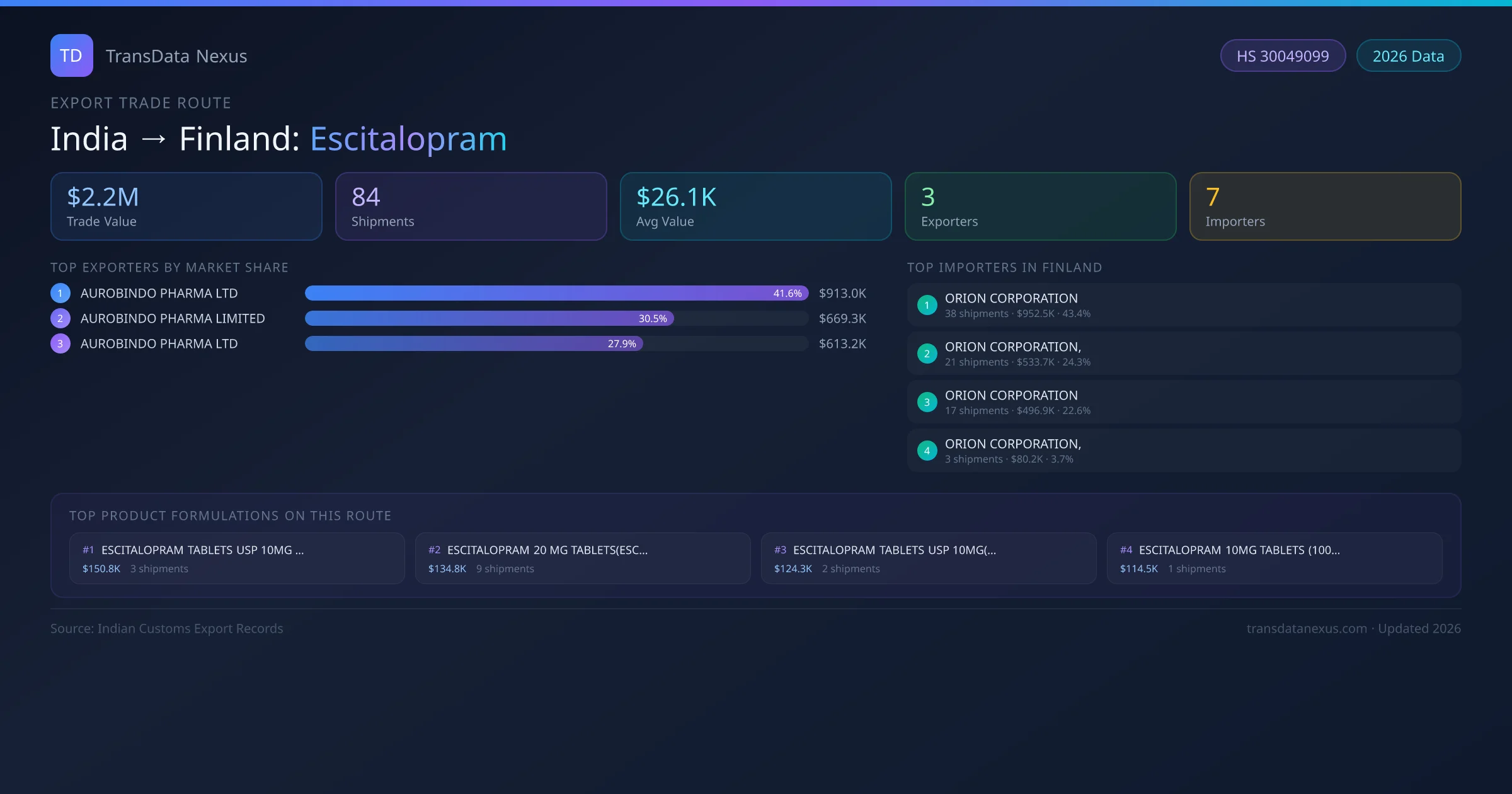
Task: Click the 30.5% market share bar
Action: (x=489, y=318)
